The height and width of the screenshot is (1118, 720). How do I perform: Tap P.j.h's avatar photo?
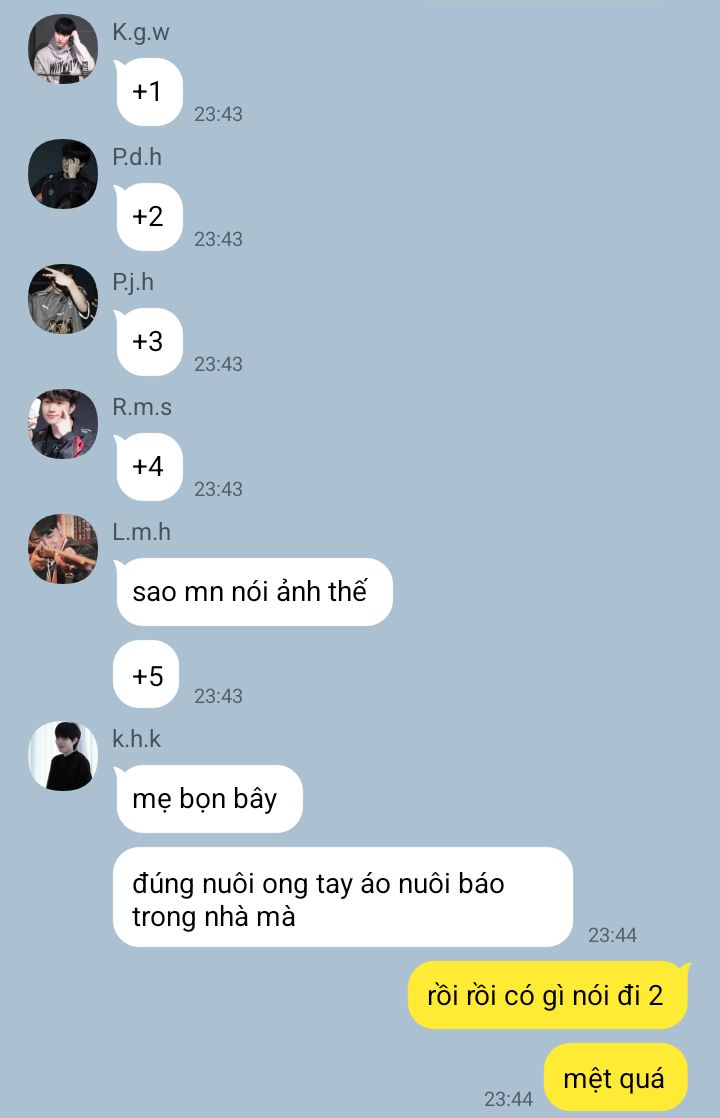tap(63, 299)
